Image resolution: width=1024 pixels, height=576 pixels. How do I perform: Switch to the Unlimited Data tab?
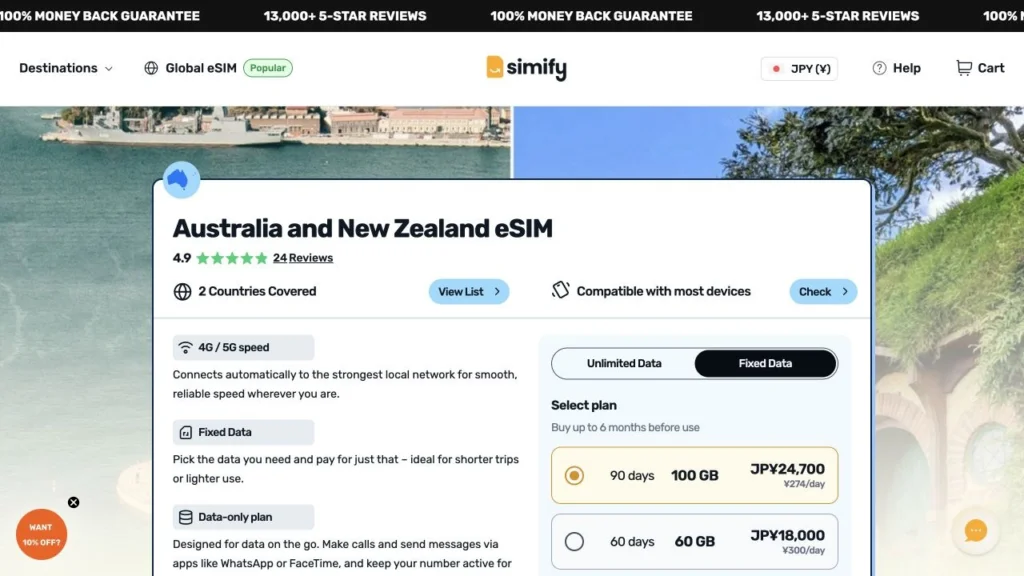click(624, 363)
